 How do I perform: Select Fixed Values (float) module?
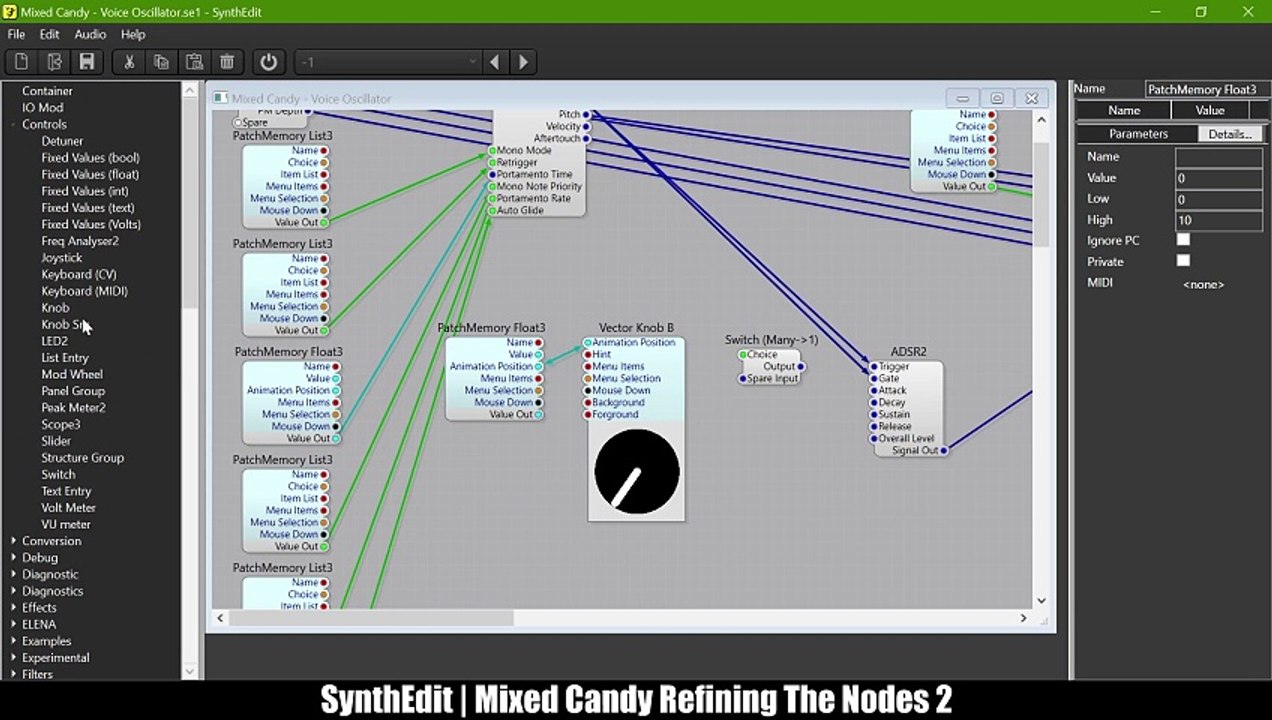tap(90, 174)
